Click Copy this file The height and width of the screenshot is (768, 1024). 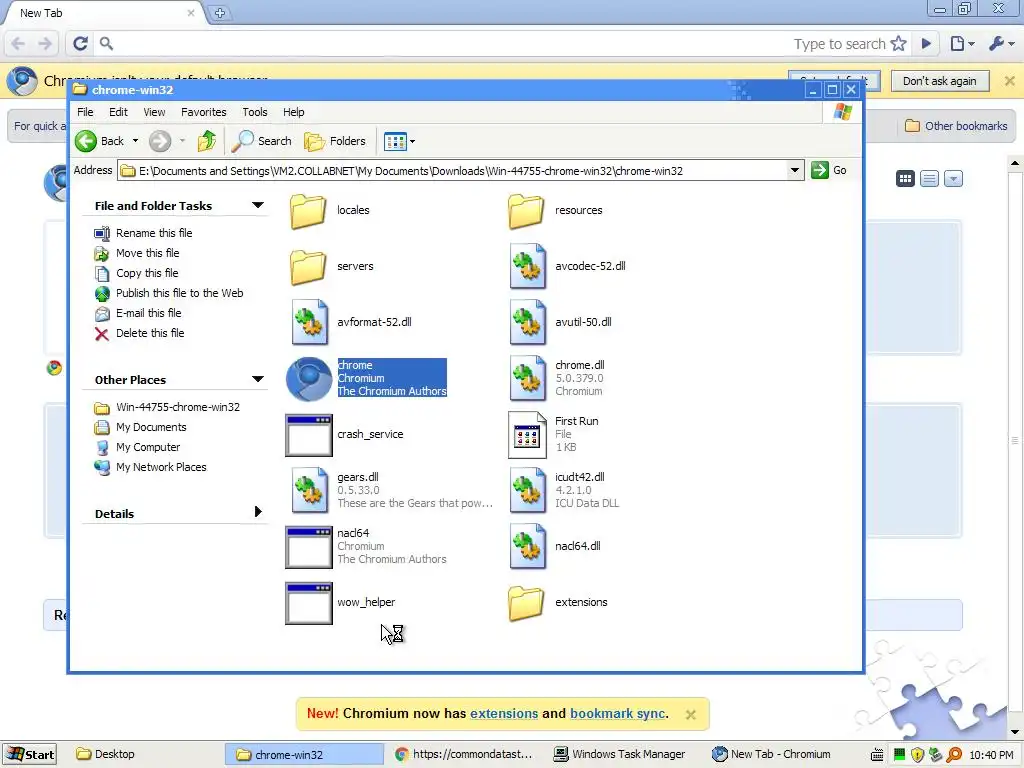pos(147,274)
